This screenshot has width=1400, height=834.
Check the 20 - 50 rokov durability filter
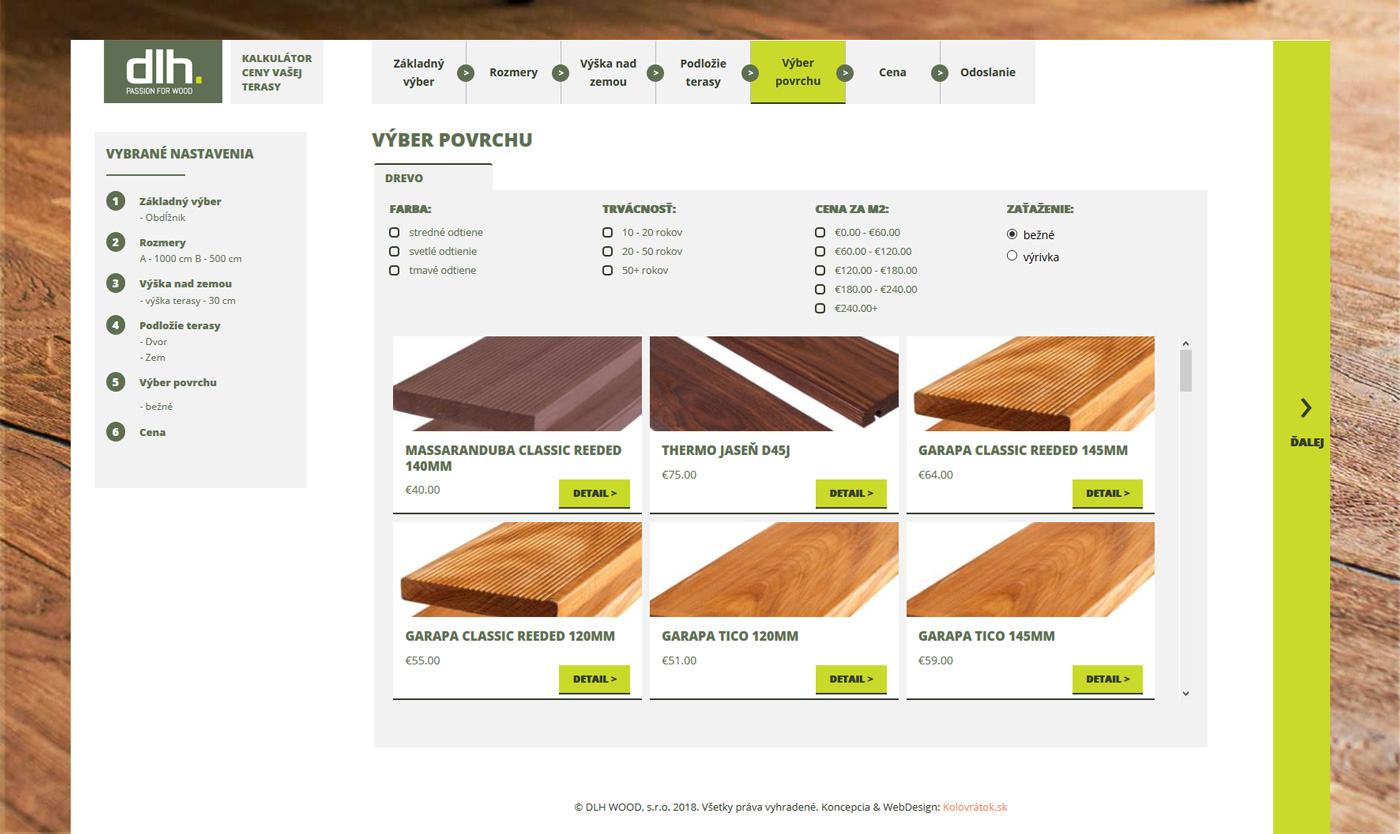(x=607, y=251)
